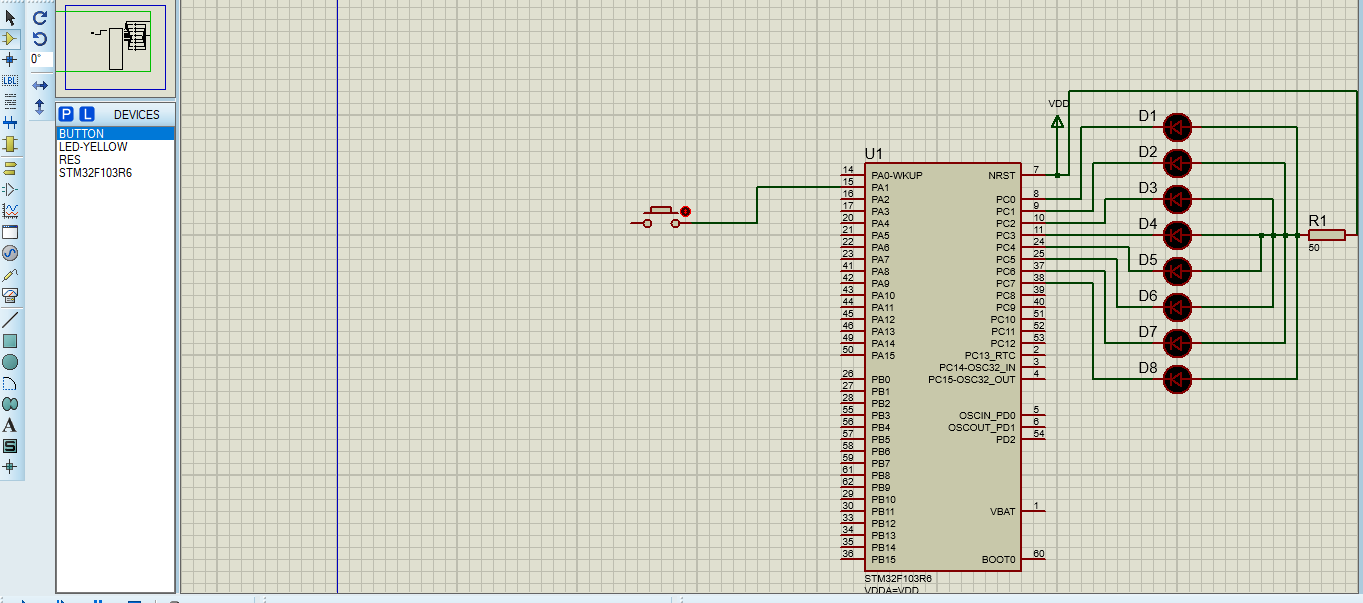Select LED D6 in the schematic

tap(1178, 307)
